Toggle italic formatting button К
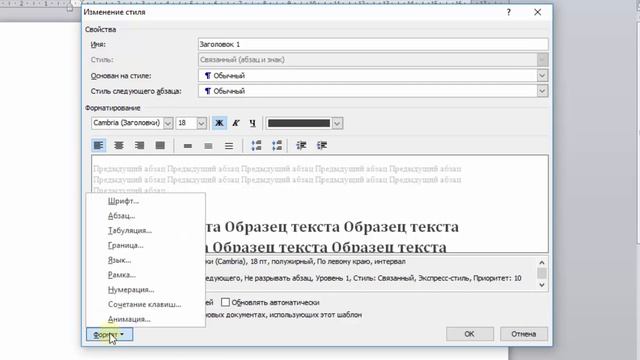640x360 pixels. [x=236, y=123]
